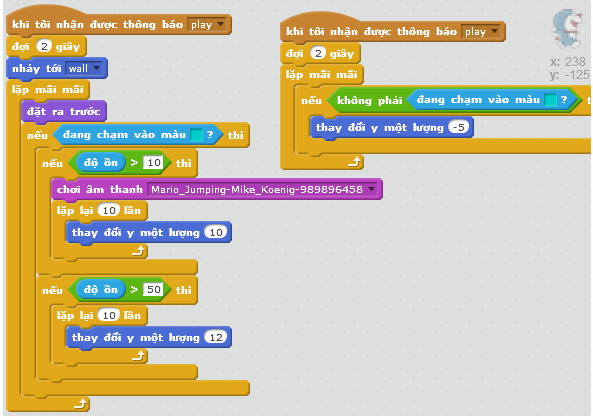Click the không phải operator block
This screenshot has height=418, width=593.
pos(369,100)
